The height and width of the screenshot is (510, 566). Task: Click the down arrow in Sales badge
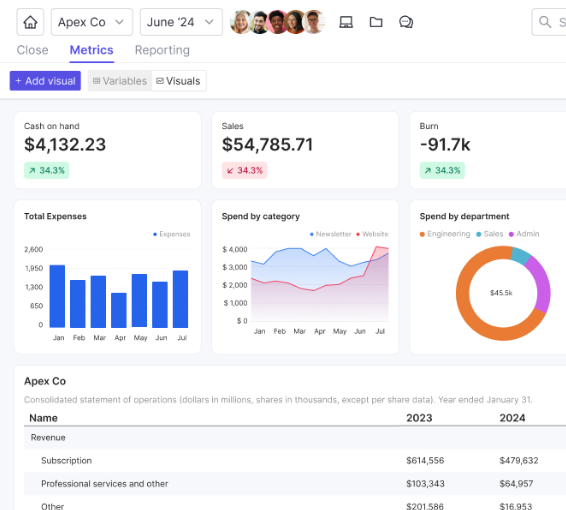(x=230, y=170)
